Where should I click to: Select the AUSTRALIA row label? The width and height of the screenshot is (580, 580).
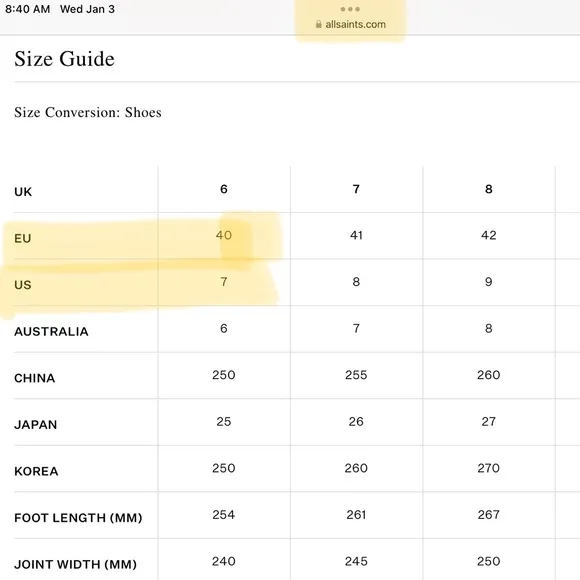(51, 331)
